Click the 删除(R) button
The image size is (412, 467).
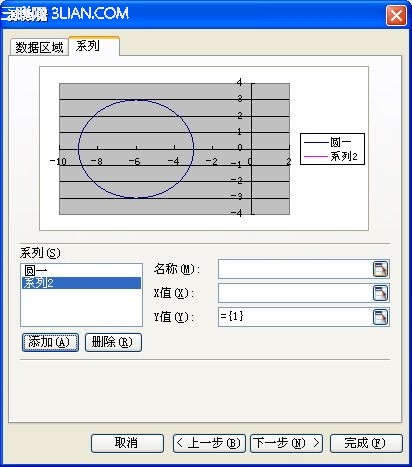pyautogui.click(x=113, y=342)
